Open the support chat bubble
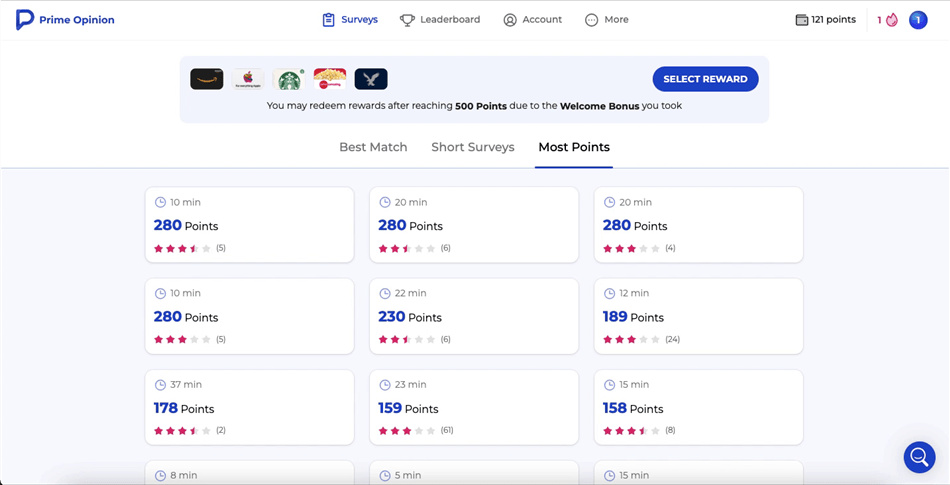Image resolution: width=950 pixels, height=485 pixels. coord(919,457)
